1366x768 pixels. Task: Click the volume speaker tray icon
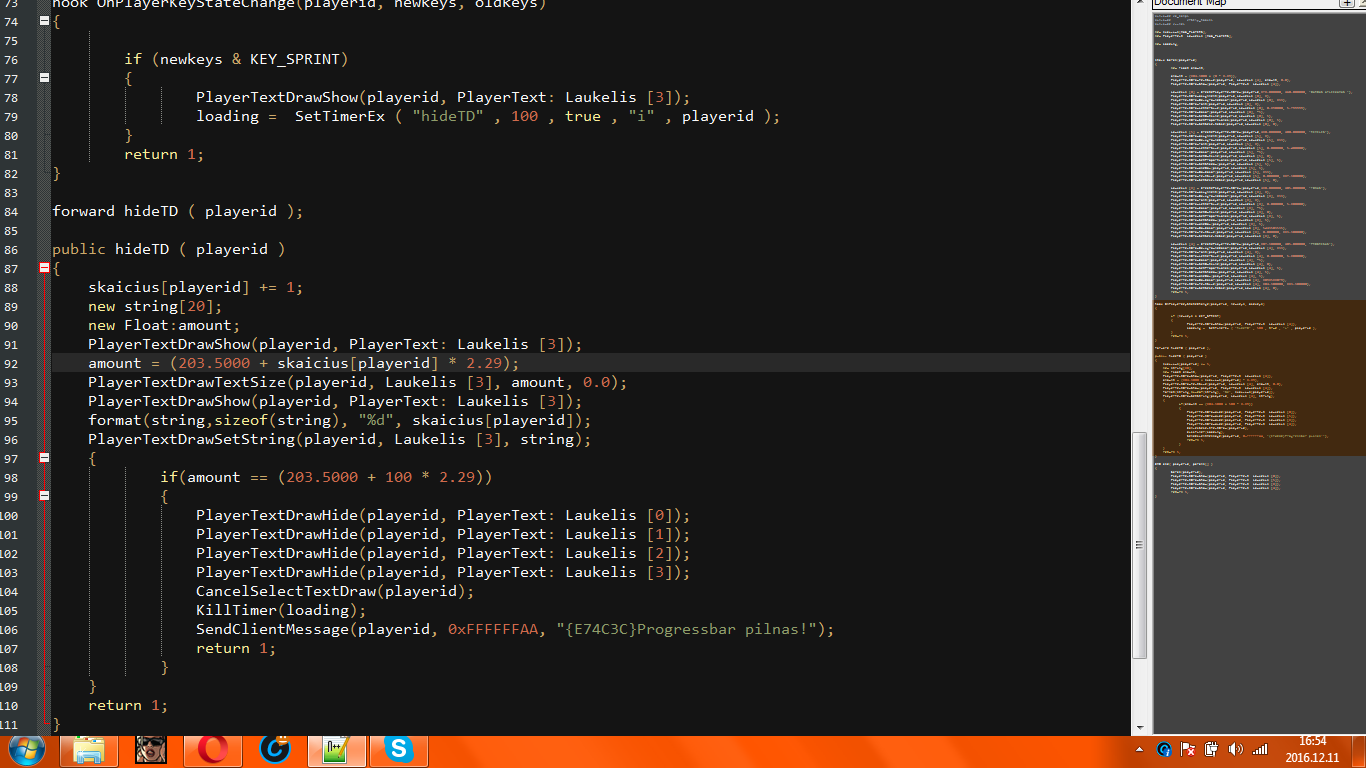pos(1235,749)
